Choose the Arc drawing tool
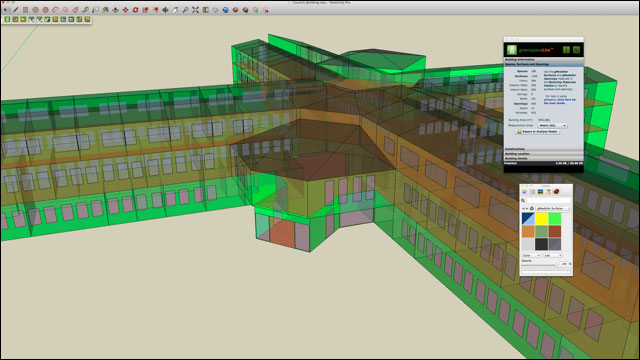 pyautogui.click(x=55, y=10)
